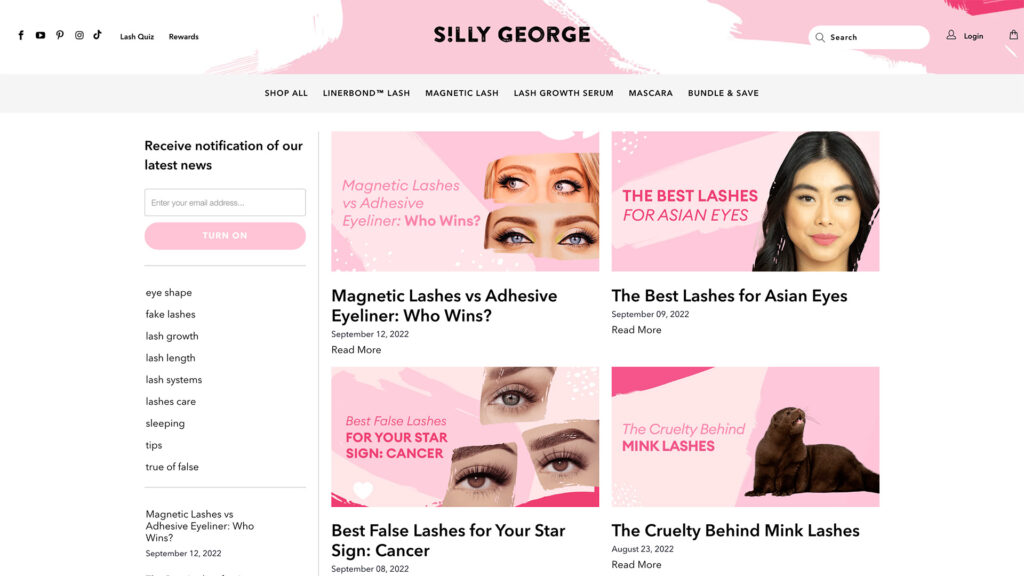The image size is (1024, 576).
Task: Filter posts by eye shape tag
Action: [168, 293]
